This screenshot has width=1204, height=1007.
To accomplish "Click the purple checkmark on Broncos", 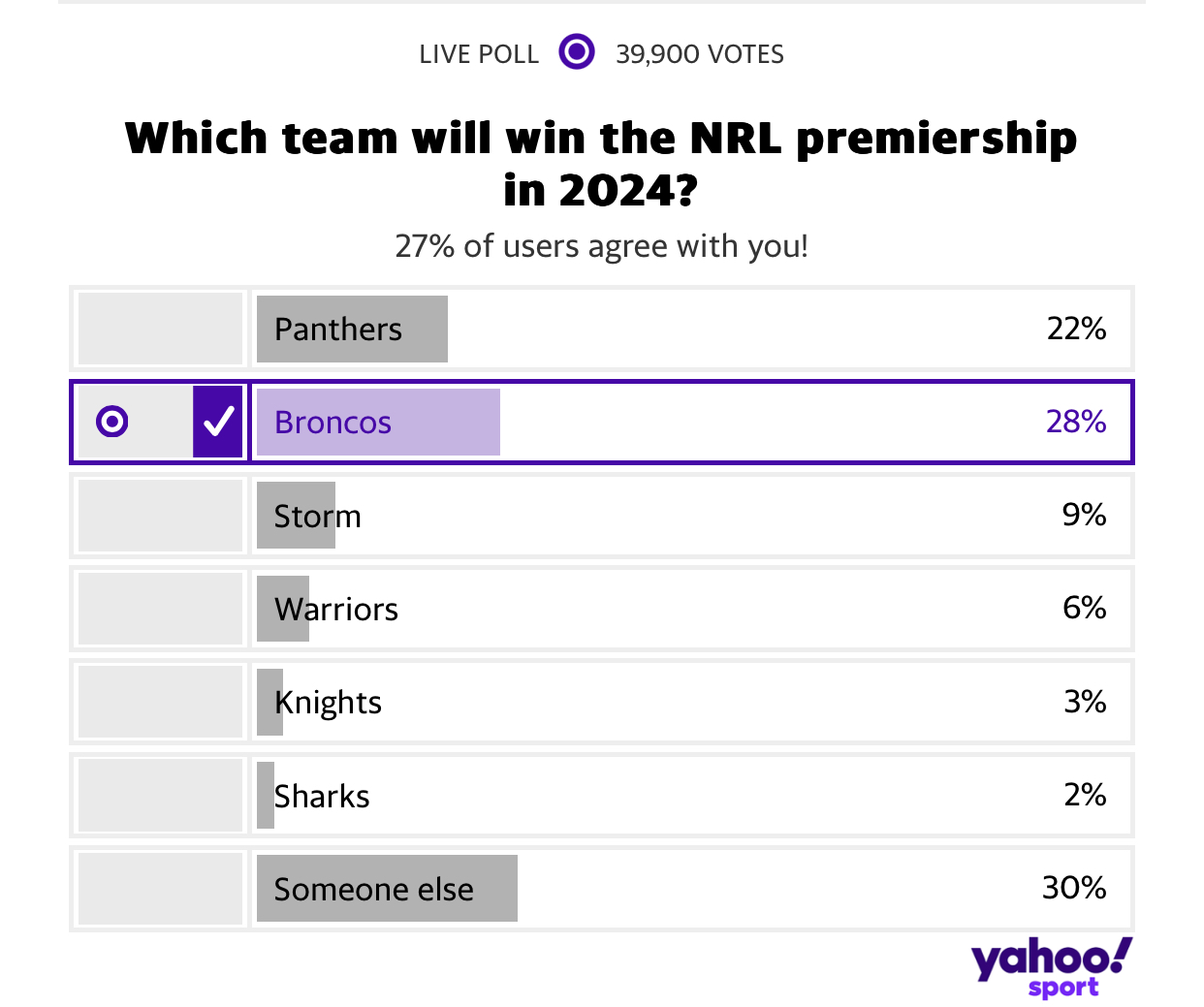I will pyautogui.click(x=218, y=422).
